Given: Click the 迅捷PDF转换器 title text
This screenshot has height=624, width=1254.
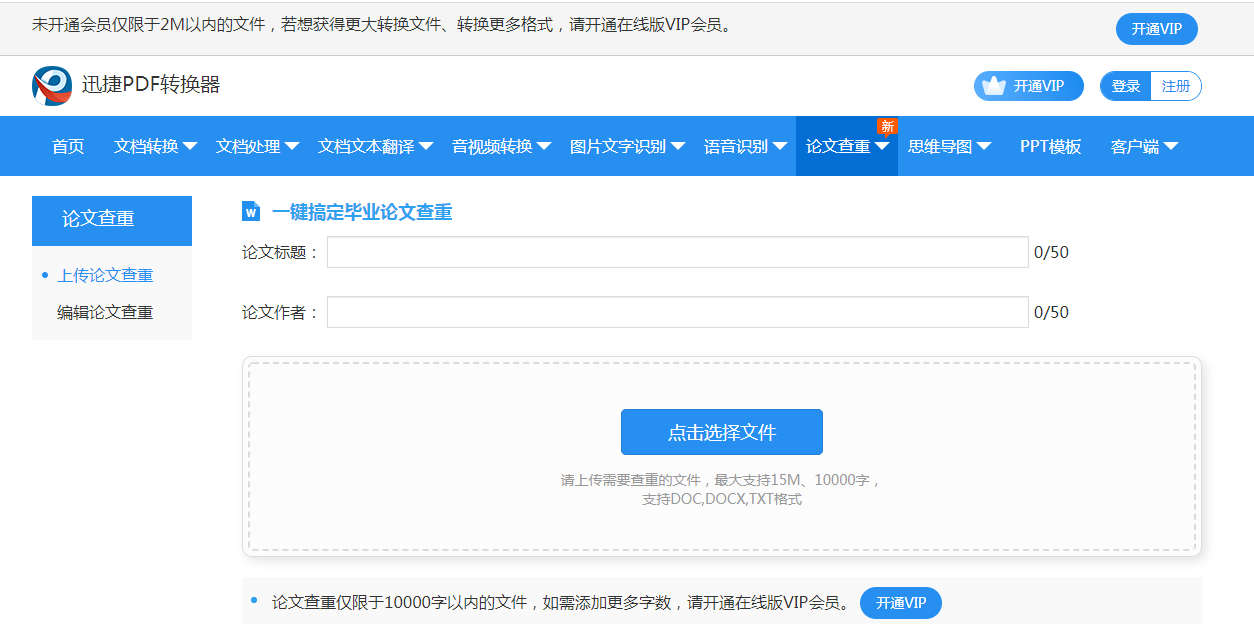Looking at the screenshot, I should coord(151,85).
